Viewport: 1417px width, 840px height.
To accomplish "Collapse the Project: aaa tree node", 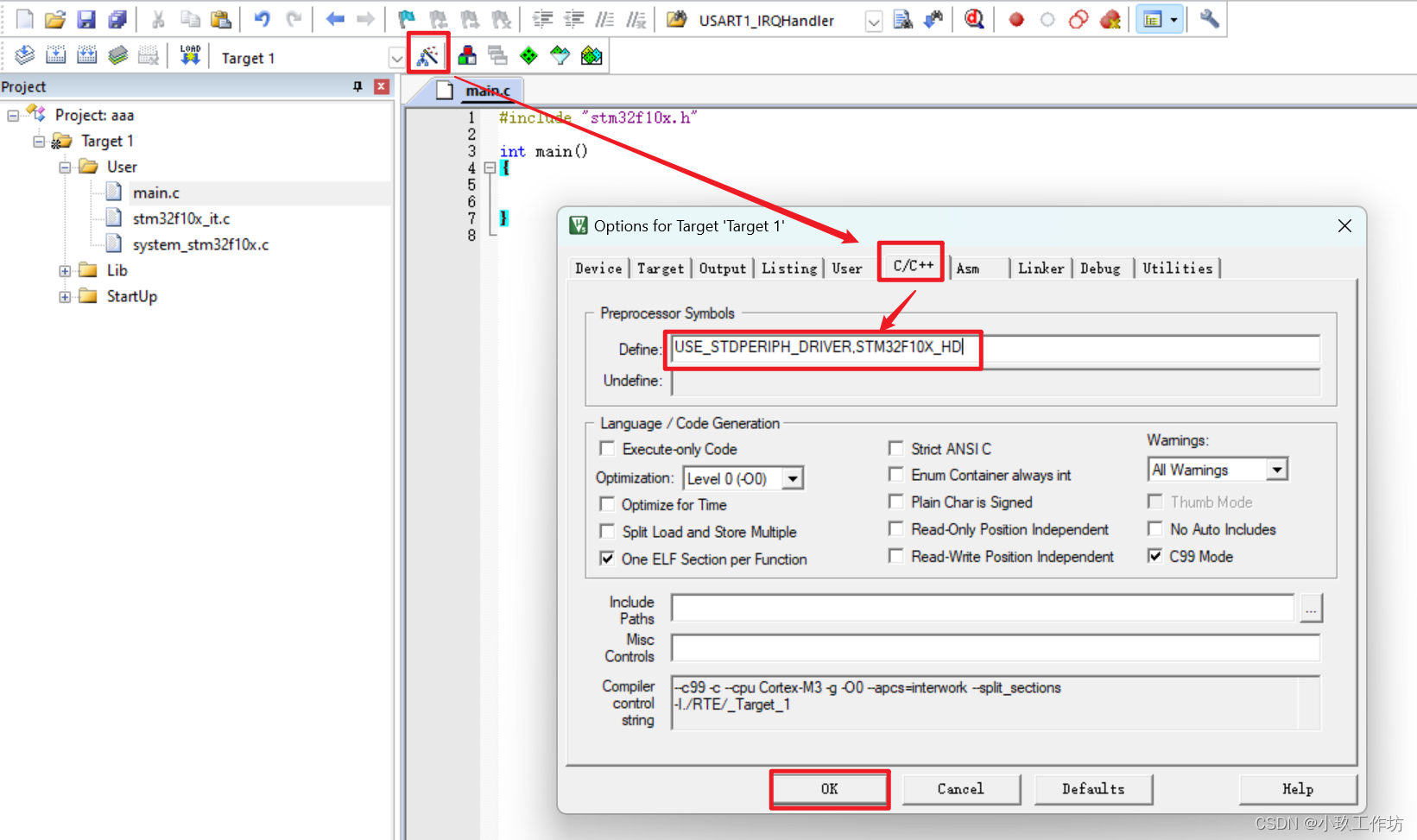I will click(13, 115).
